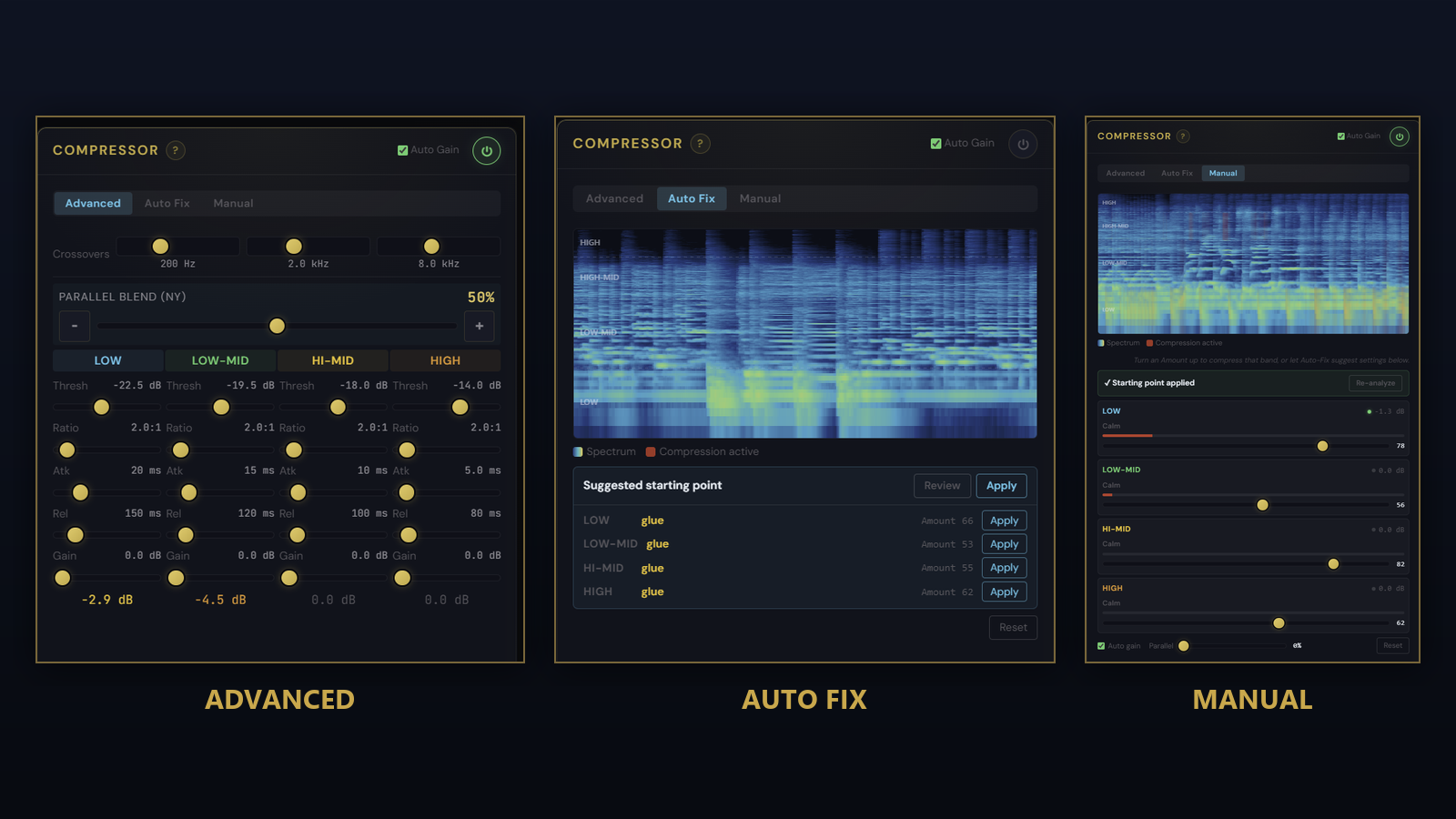Screen dimensions: 1456x819
Task: Click LOW band Ratio slider knob
Action: pyautogui.click(x=67, y=450)
